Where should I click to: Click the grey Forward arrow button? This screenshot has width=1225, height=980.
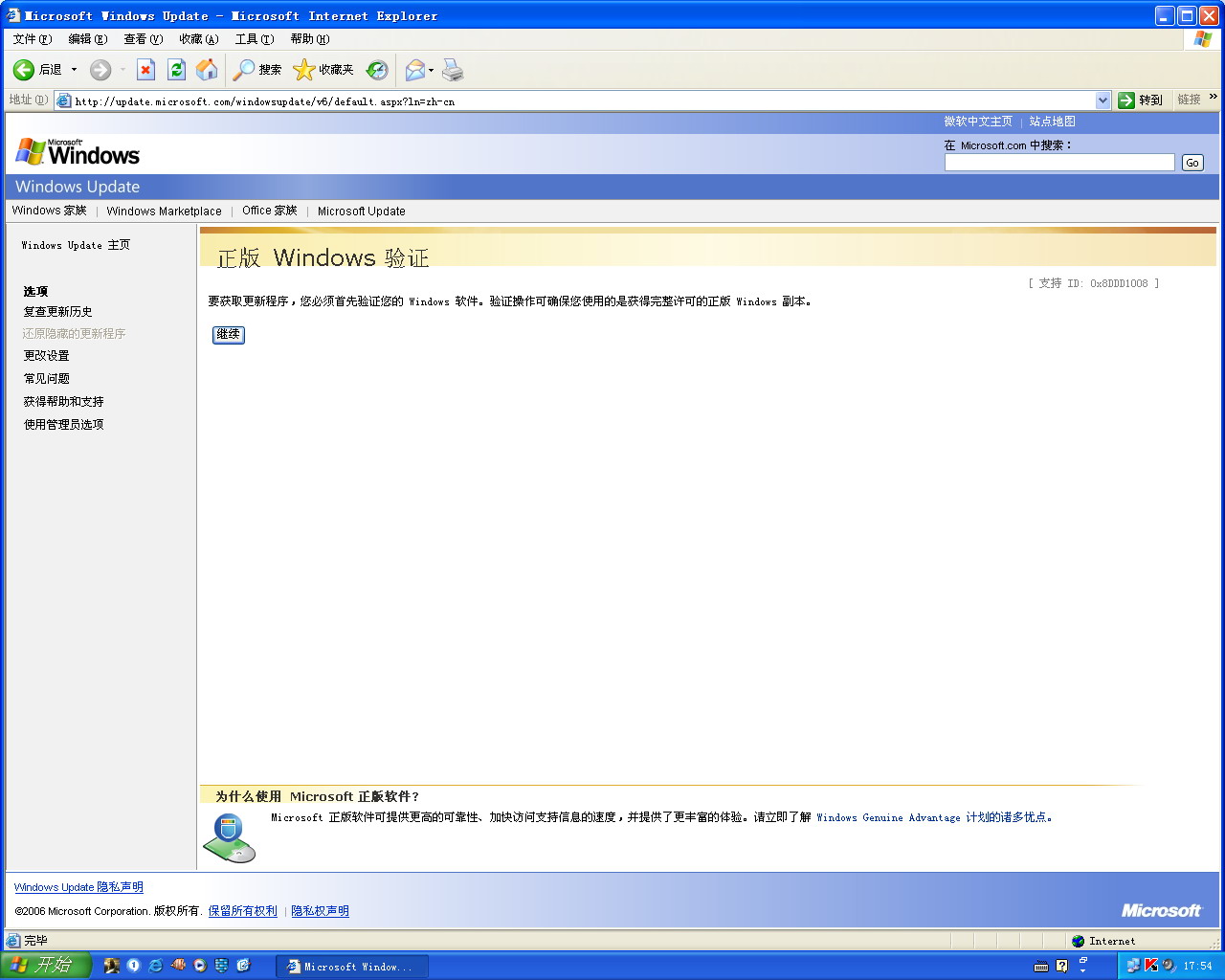coord(100,70)
